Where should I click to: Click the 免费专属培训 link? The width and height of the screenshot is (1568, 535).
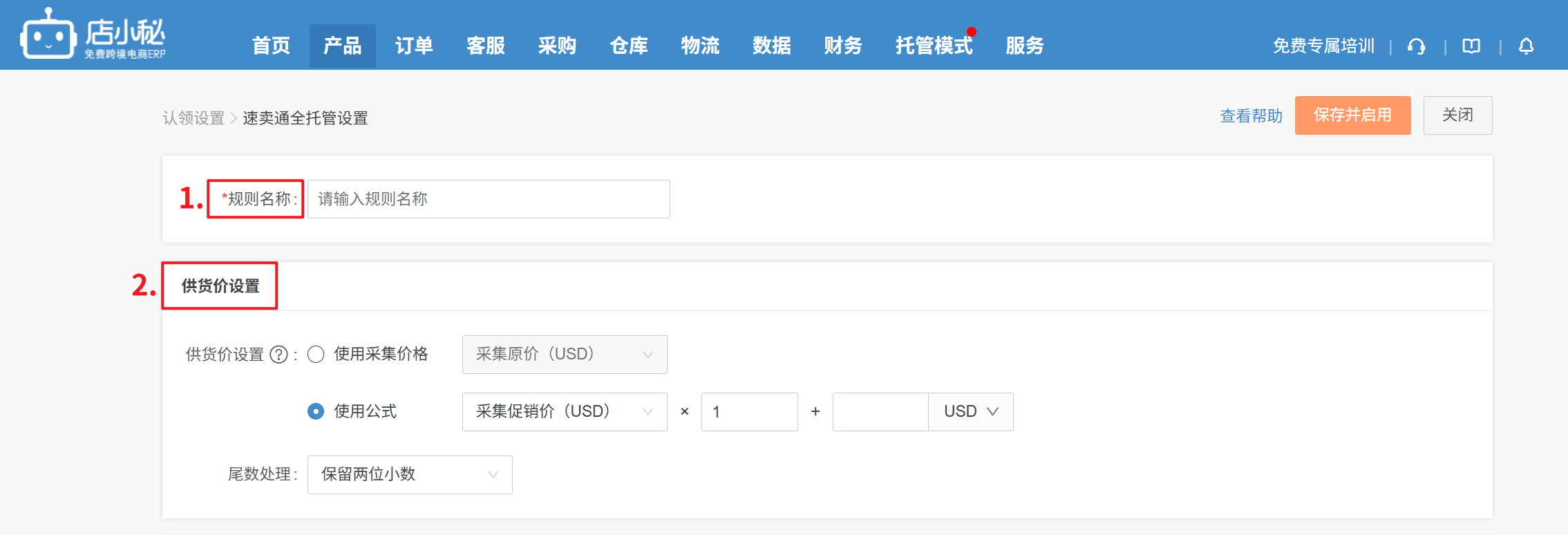[1323, 46]
